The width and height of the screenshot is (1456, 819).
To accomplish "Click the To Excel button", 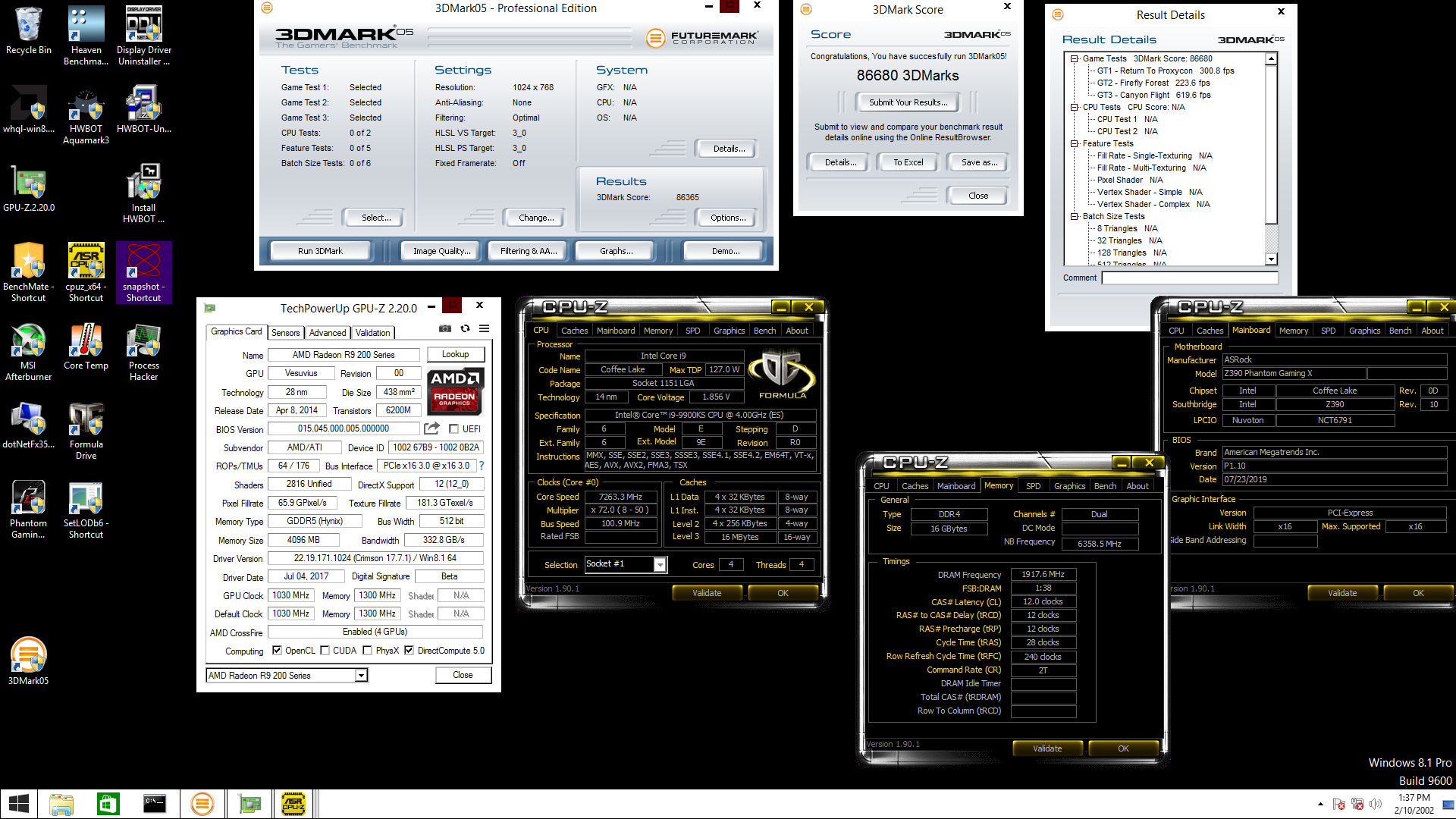I will (908, 162).
